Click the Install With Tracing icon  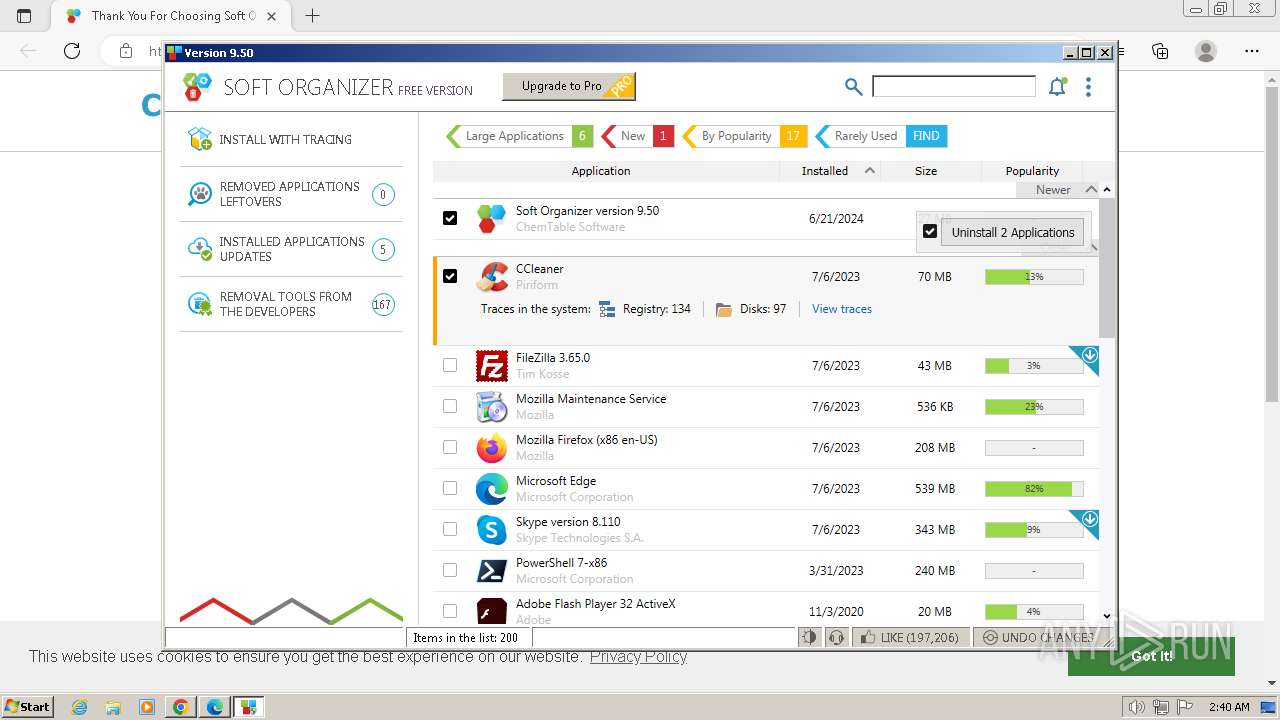200,139
